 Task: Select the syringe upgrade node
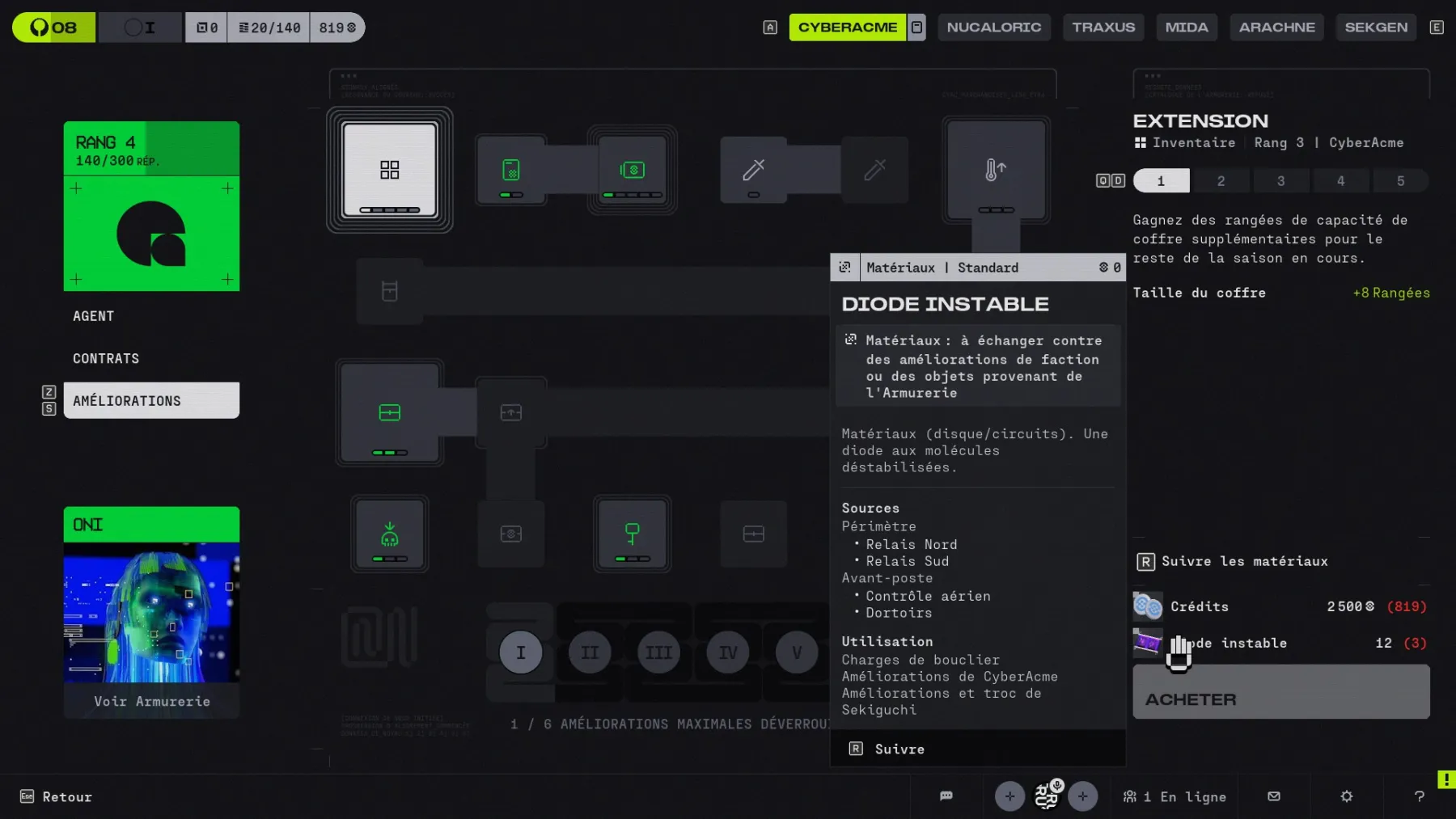753,170
